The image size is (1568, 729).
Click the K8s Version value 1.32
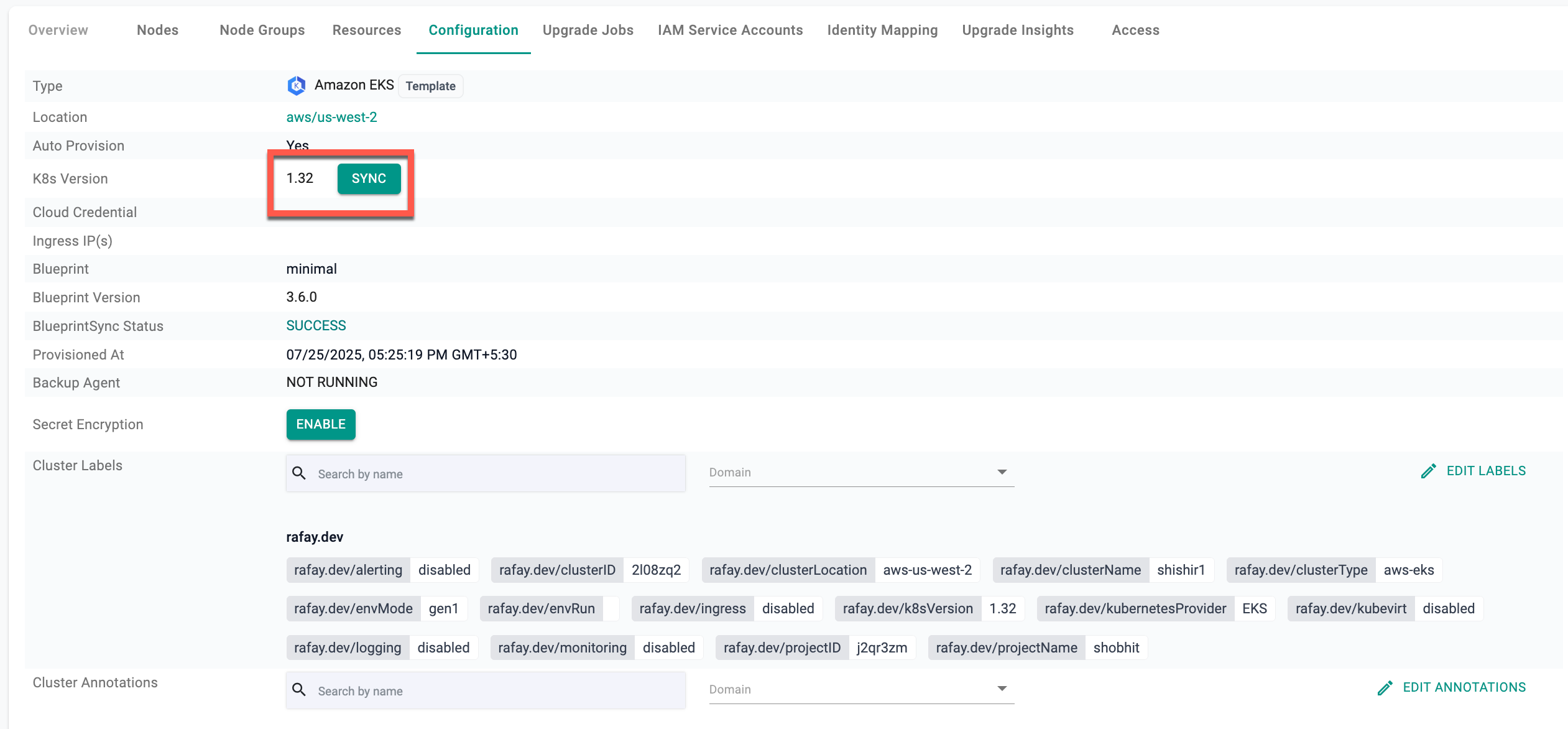(x=300, y=178)
